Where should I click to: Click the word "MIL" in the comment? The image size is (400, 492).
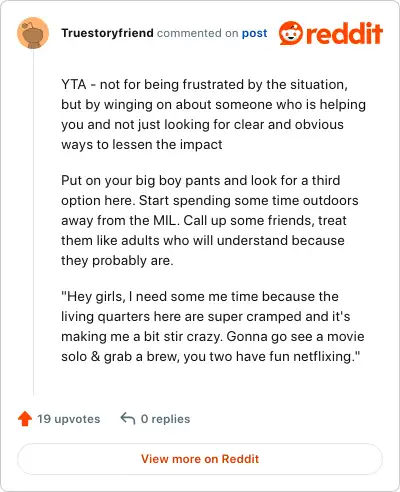tap(164, 220)
